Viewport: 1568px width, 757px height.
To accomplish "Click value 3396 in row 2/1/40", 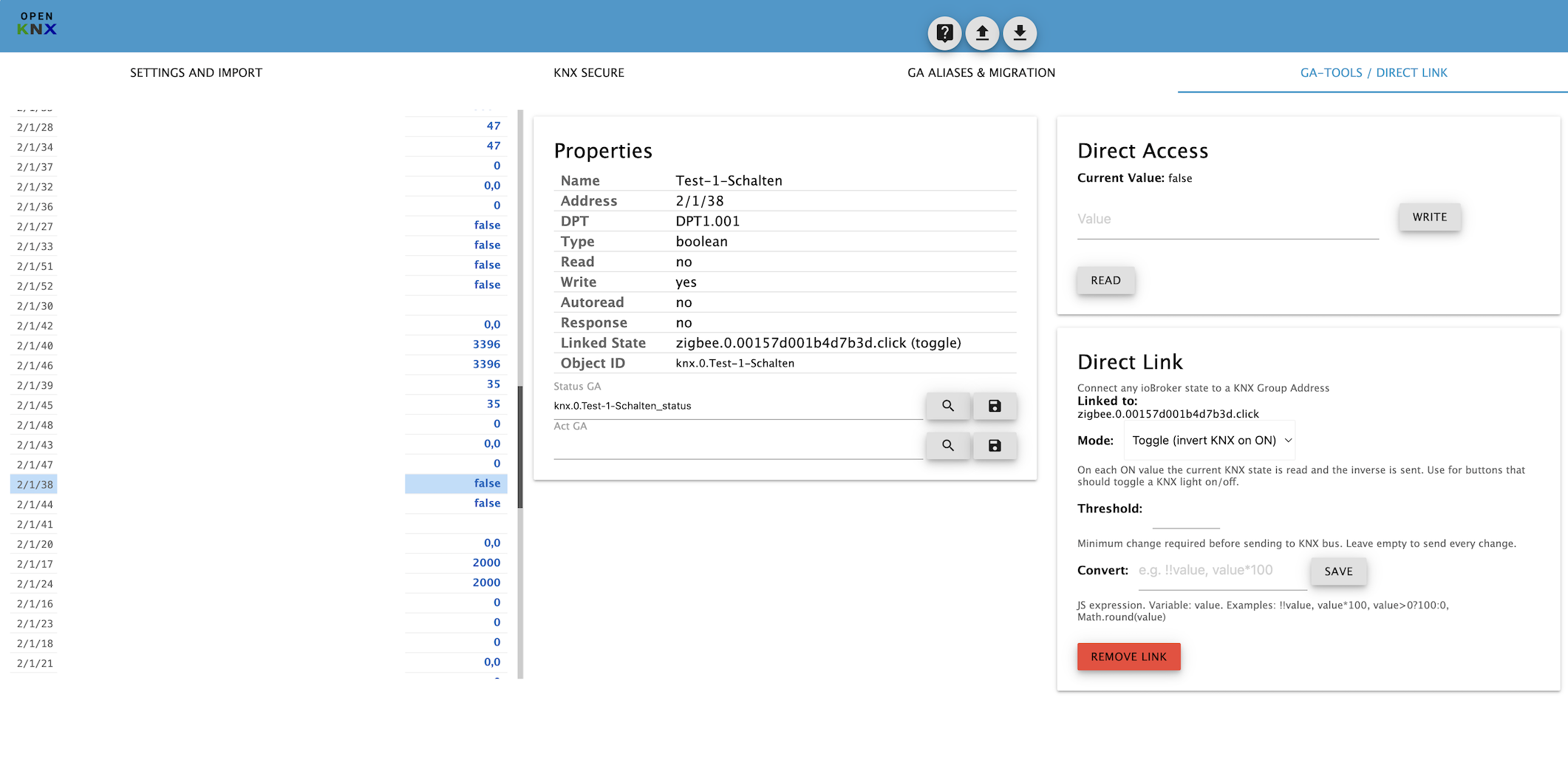I will (x=486, y=344).
